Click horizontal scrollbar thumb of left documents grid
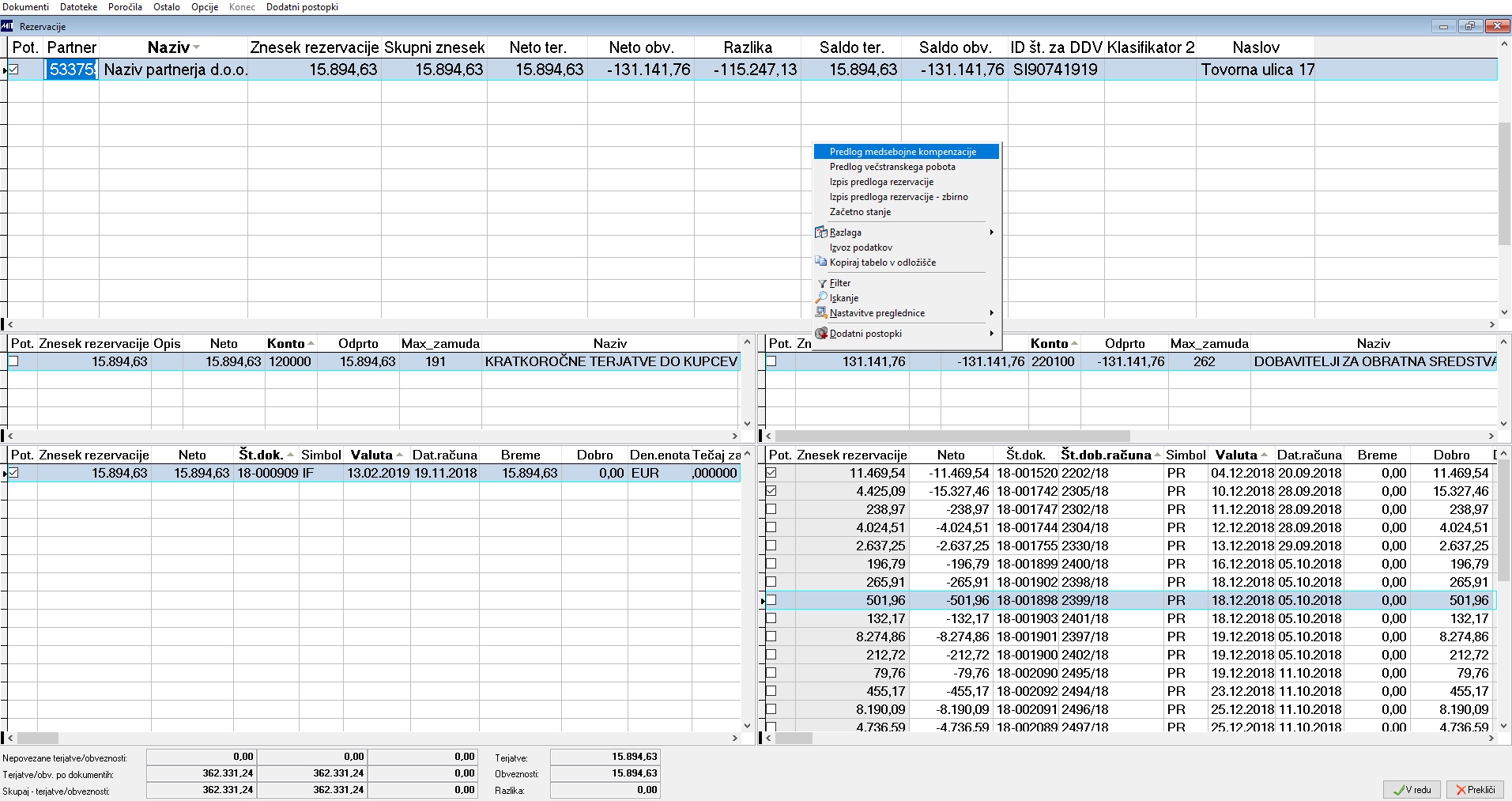Screen dimensions: 1512x801 [x=37, y=739]
